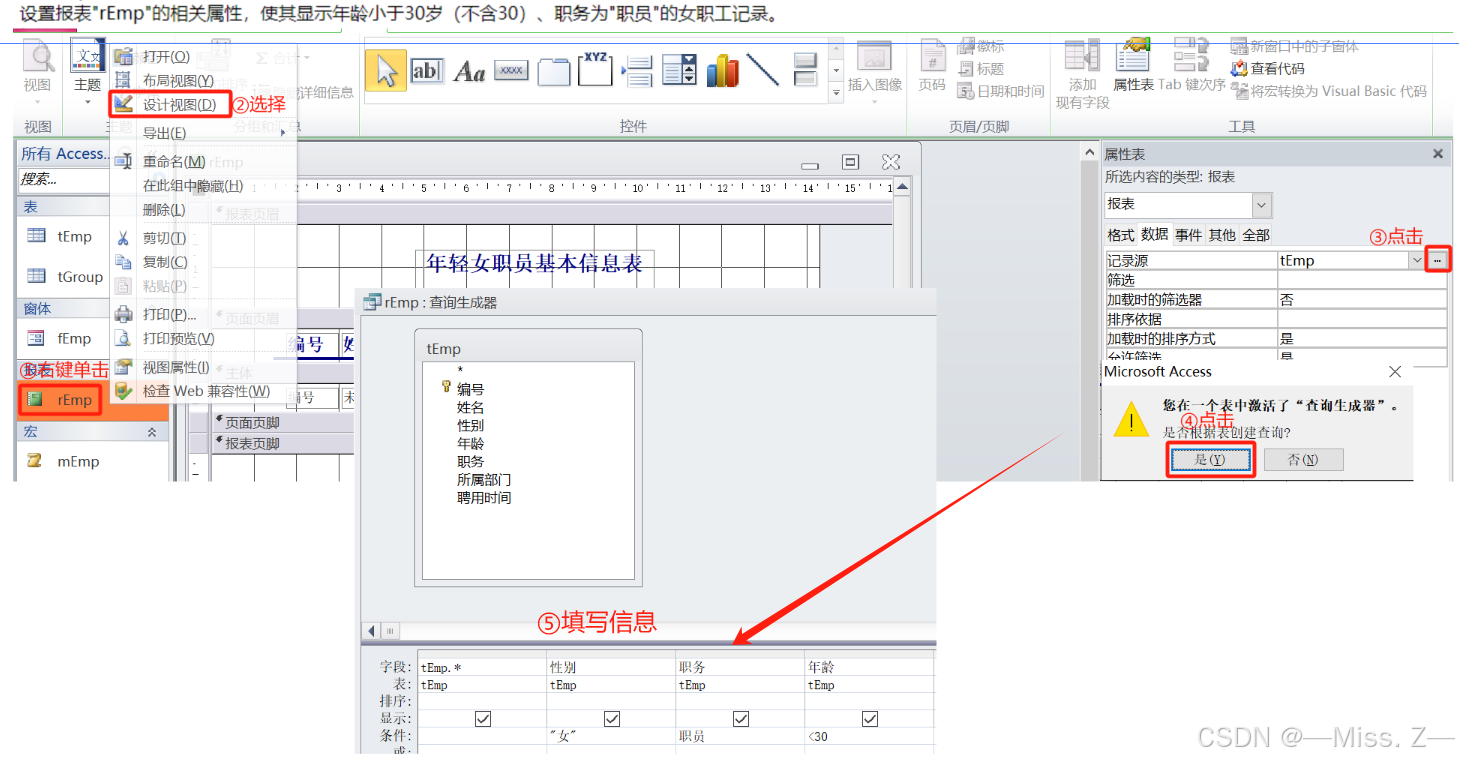Choose 重命名(M) from context menu
1459x763 pixels.
(203, 162)
